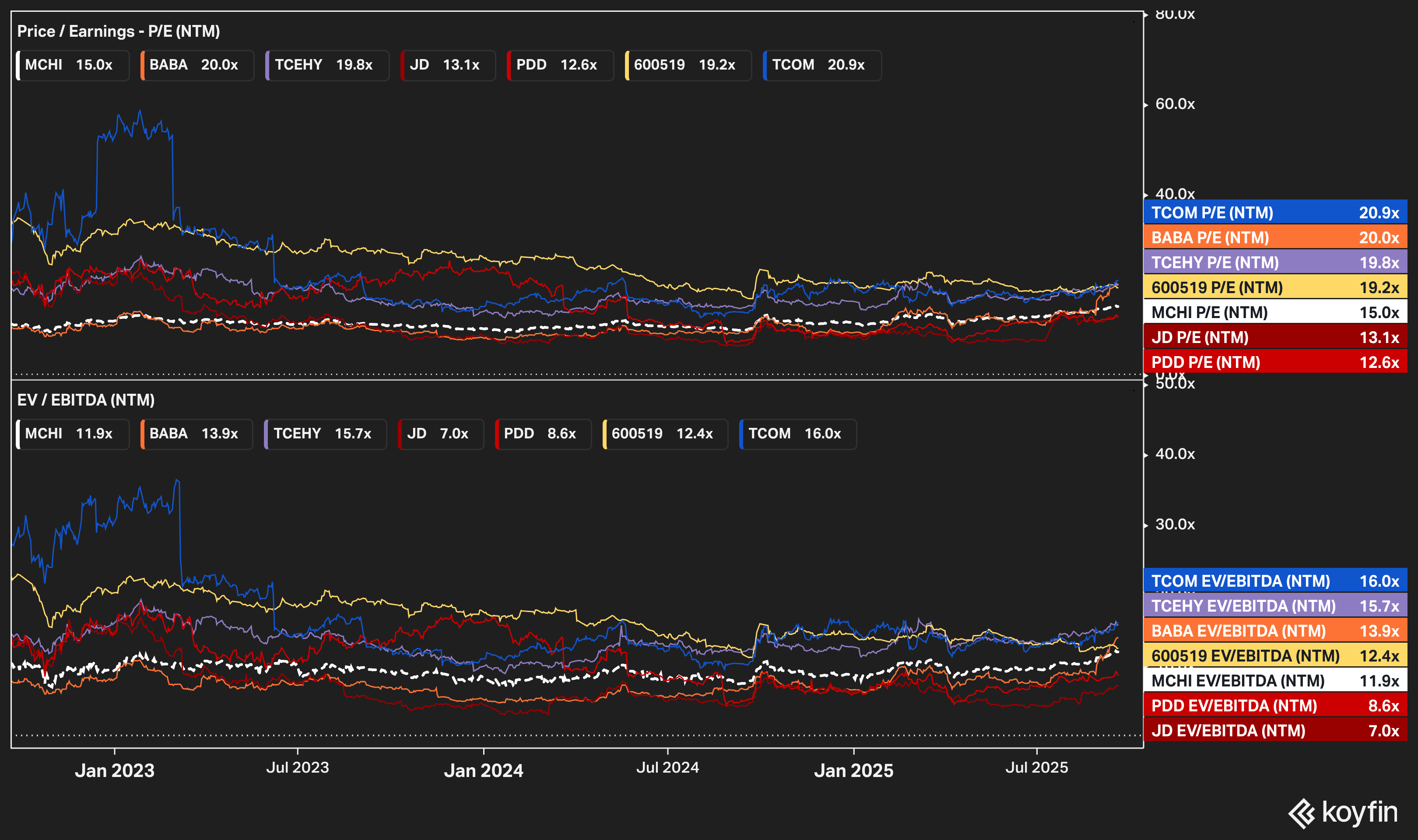This screenshot has height=840, width=1418.
Task: Select the MCHI P/E (NTM) 15.0x white label
Action: pyautogui.click(x=1275, y=312)
